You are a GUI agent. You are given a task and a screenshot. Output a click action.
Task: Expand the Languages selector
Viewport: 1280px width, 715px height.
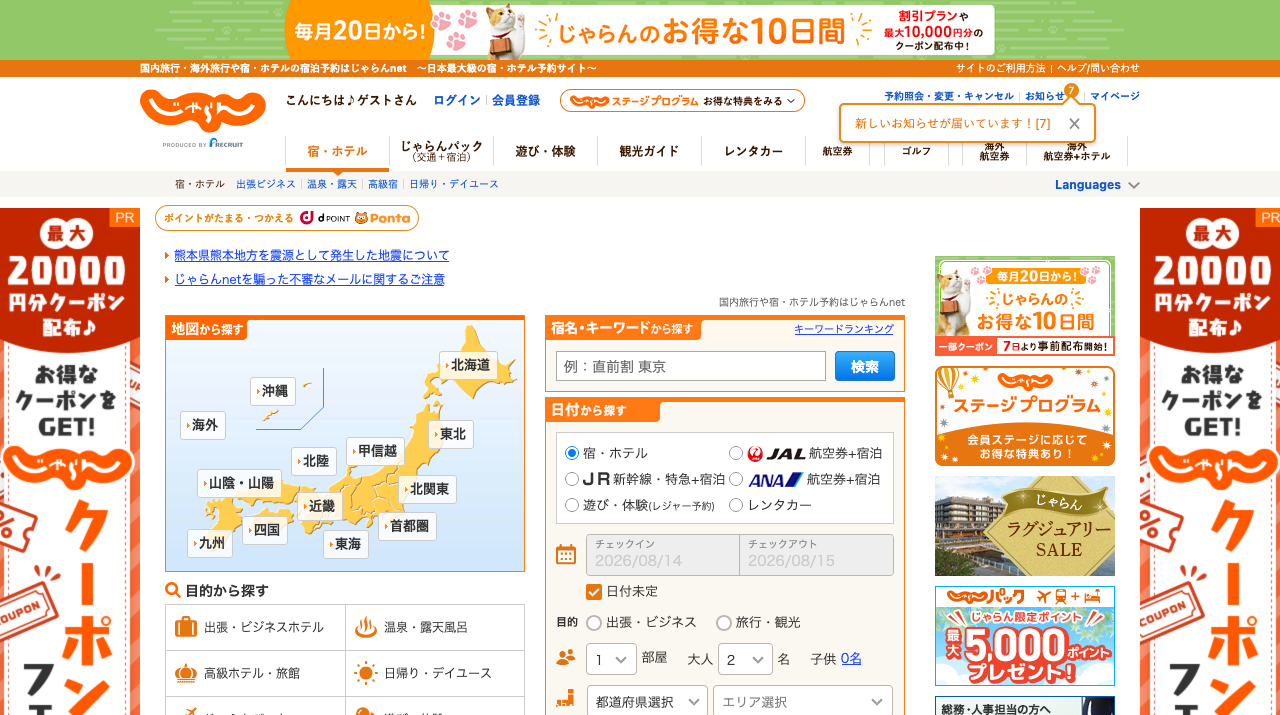click(x=1097, y=185)
